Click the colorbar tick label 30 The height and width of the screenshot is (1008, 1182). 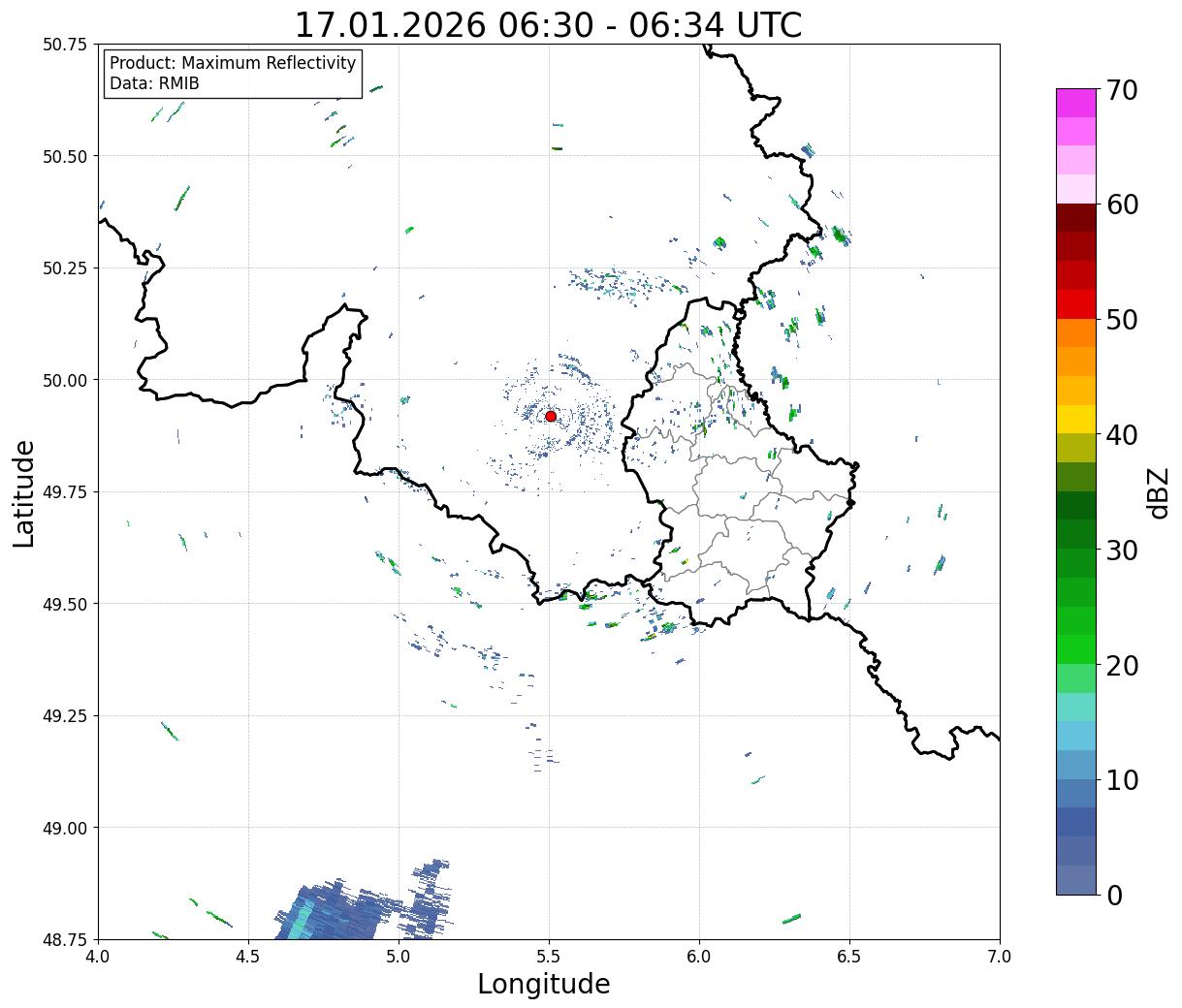1121,550
